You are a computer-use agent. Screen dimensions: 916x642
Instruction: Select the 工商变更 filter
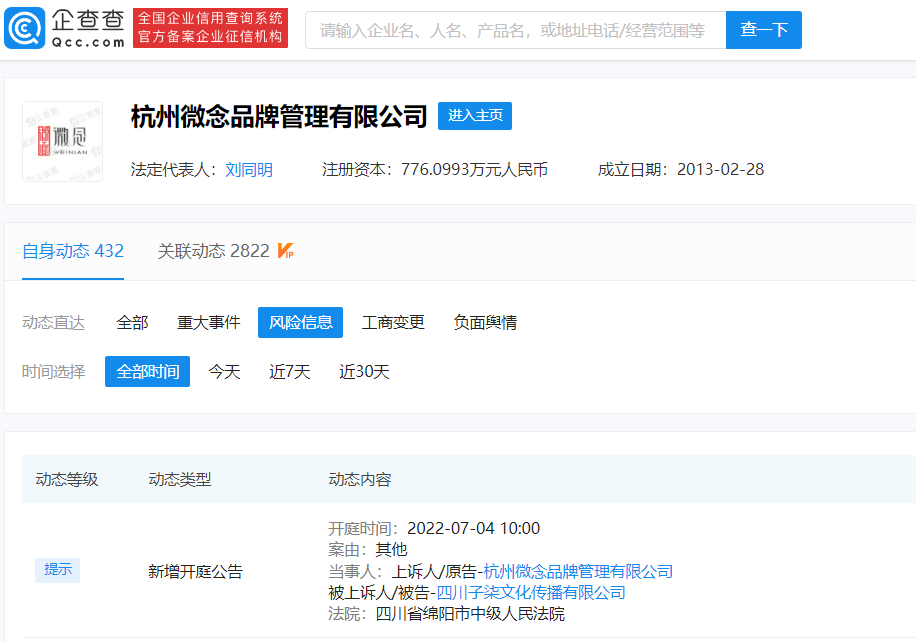coord(393,322)
